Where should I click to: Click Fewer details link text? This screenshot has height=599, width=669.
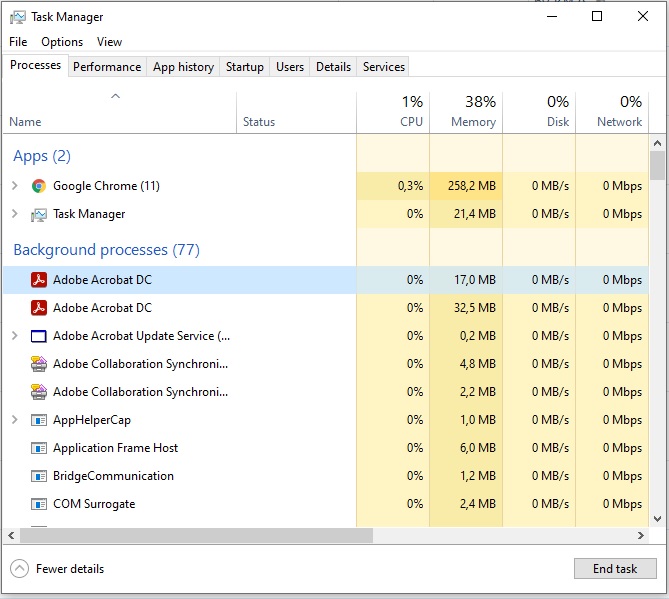coord(70,569)
